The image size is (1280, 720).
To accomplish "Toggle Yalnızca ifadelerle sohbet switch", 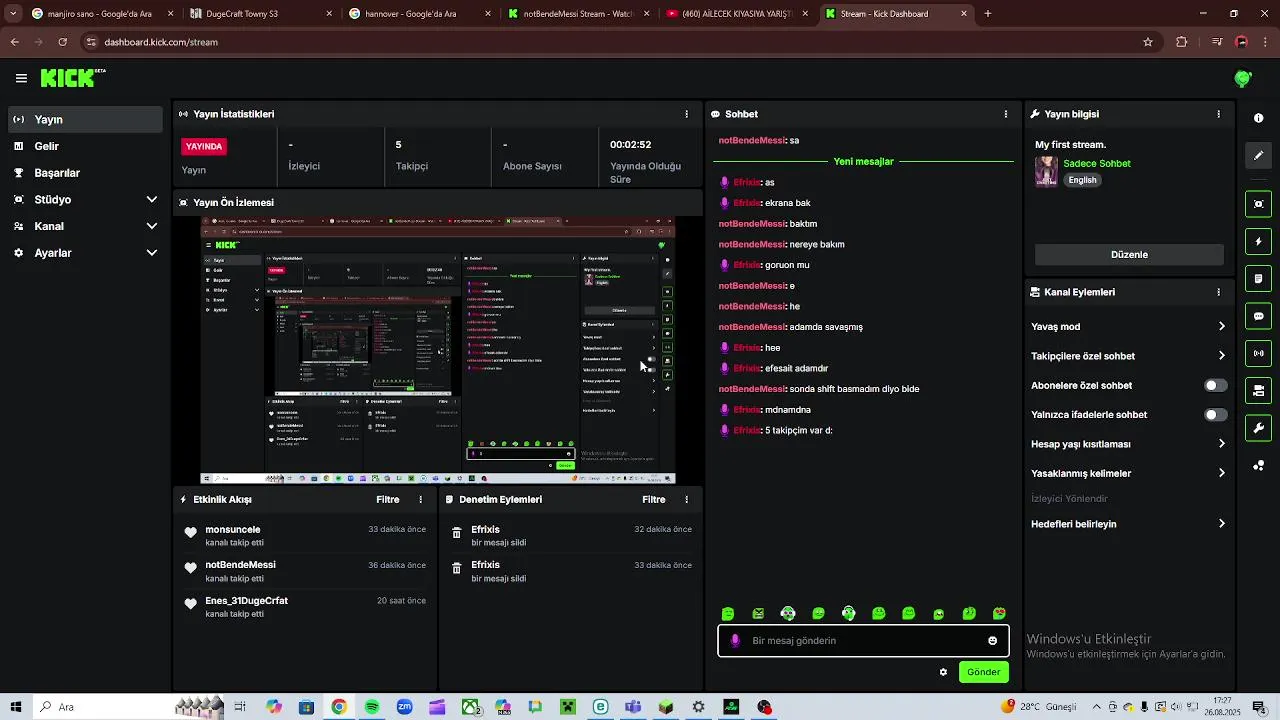I will pyautogui.click(x=1215, y=414).
